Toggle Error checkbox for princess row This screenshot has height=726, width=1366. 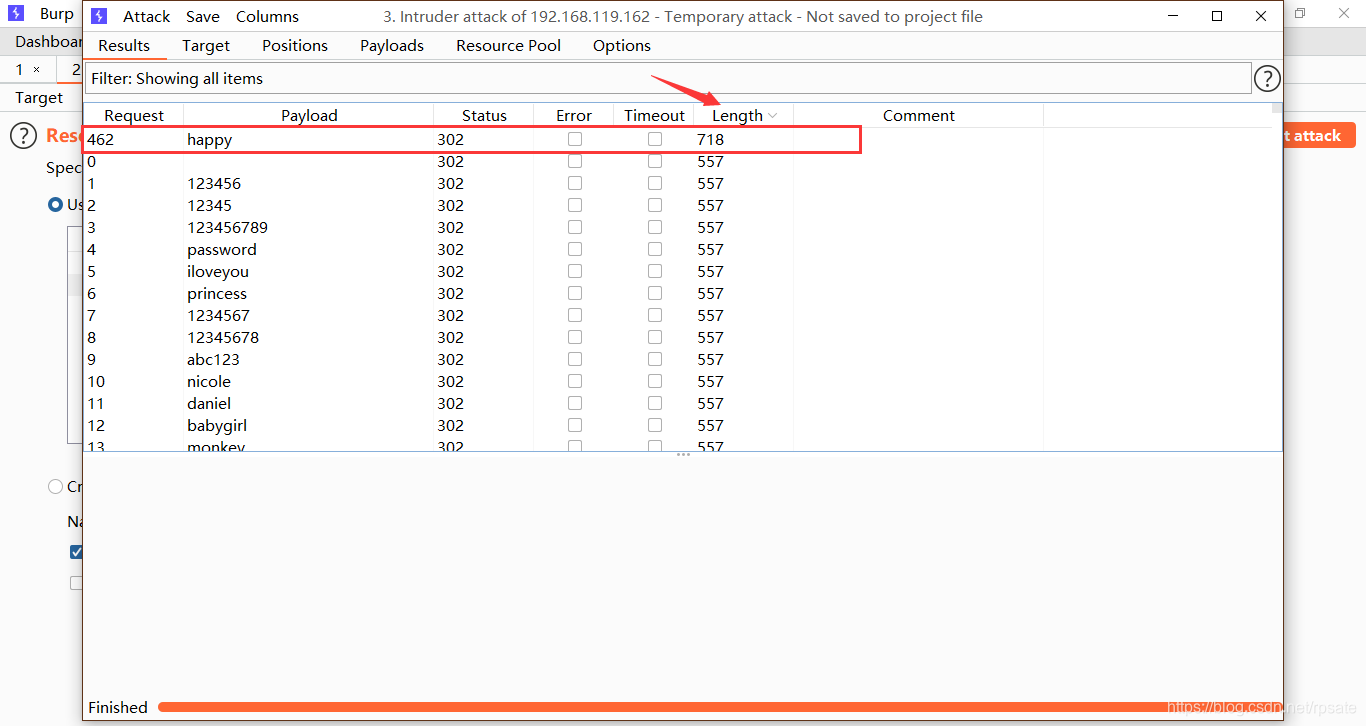(x=575, y=293)
